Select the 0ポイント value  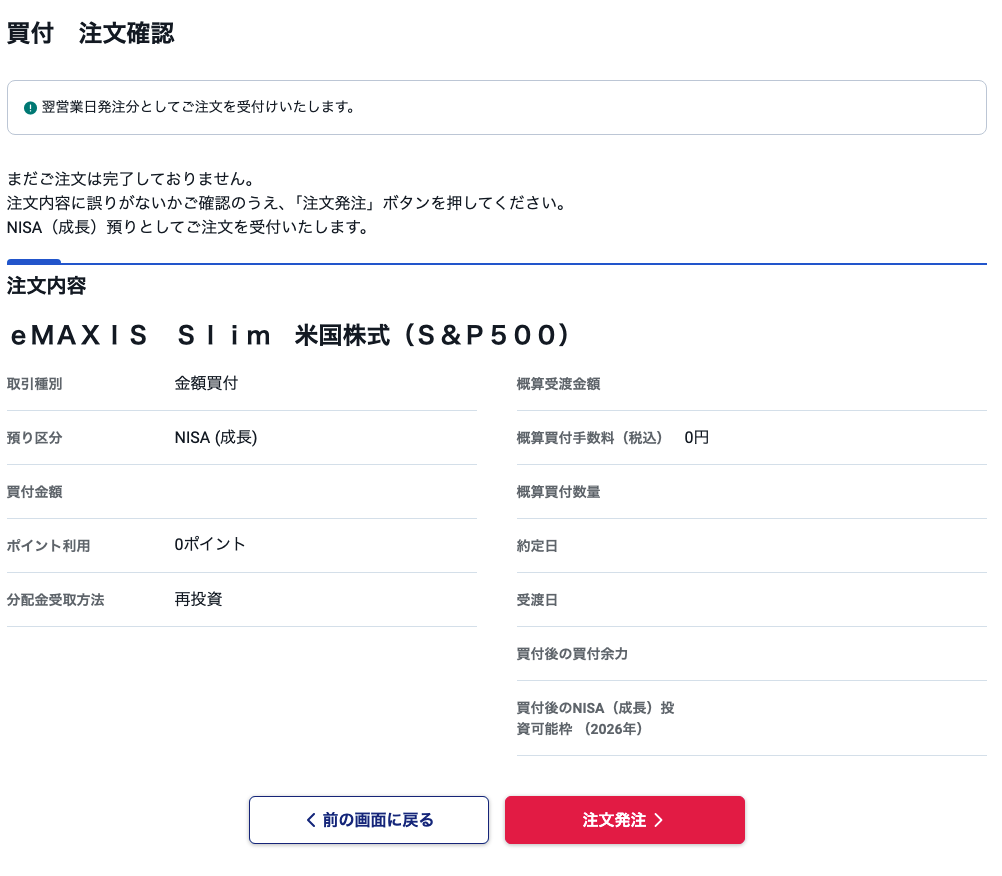(210, 544)
